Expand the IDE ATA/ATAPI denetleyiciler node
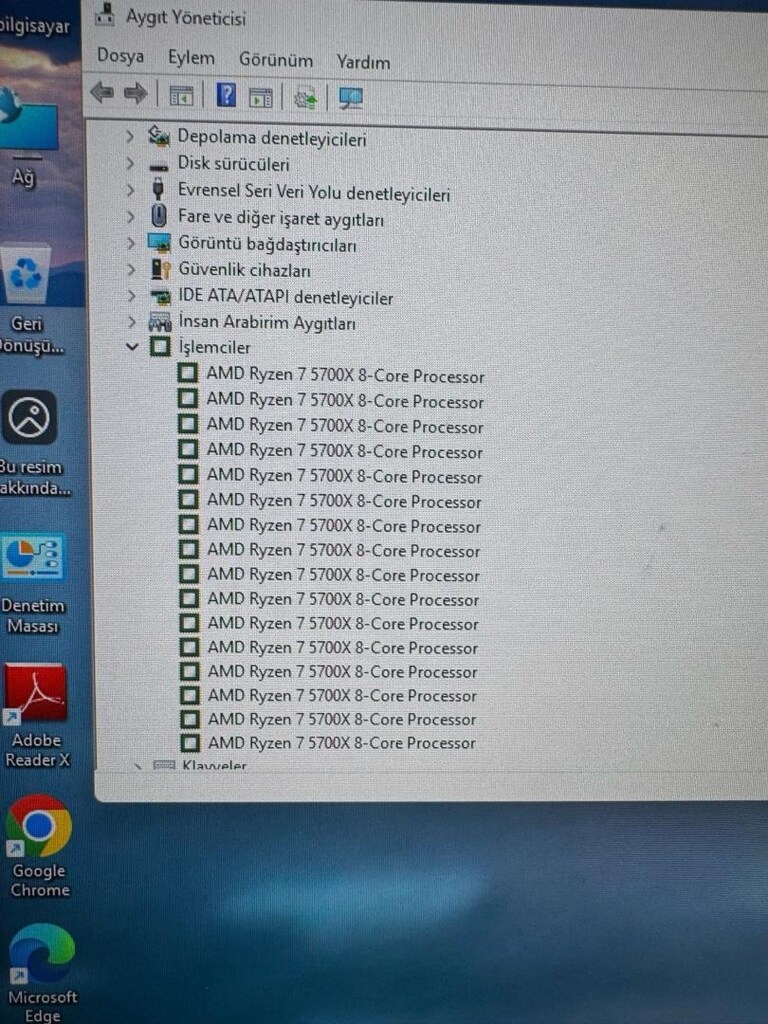This screenshot has width=768, height=1024. (x=131, y=296)
